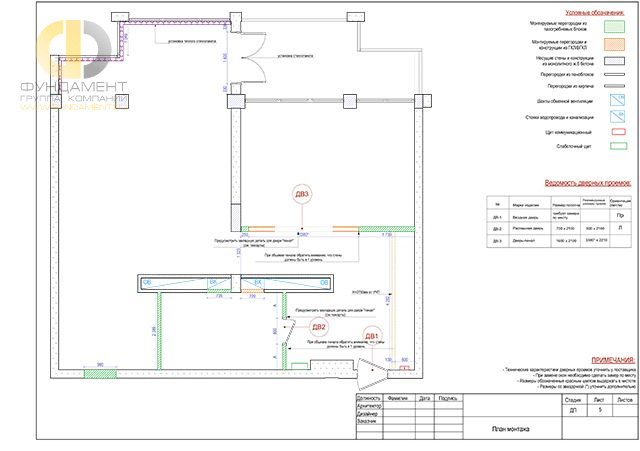The image size is (640, 451).
Task: Click the Фундамент company logo emblem
Action: point(74,49)
